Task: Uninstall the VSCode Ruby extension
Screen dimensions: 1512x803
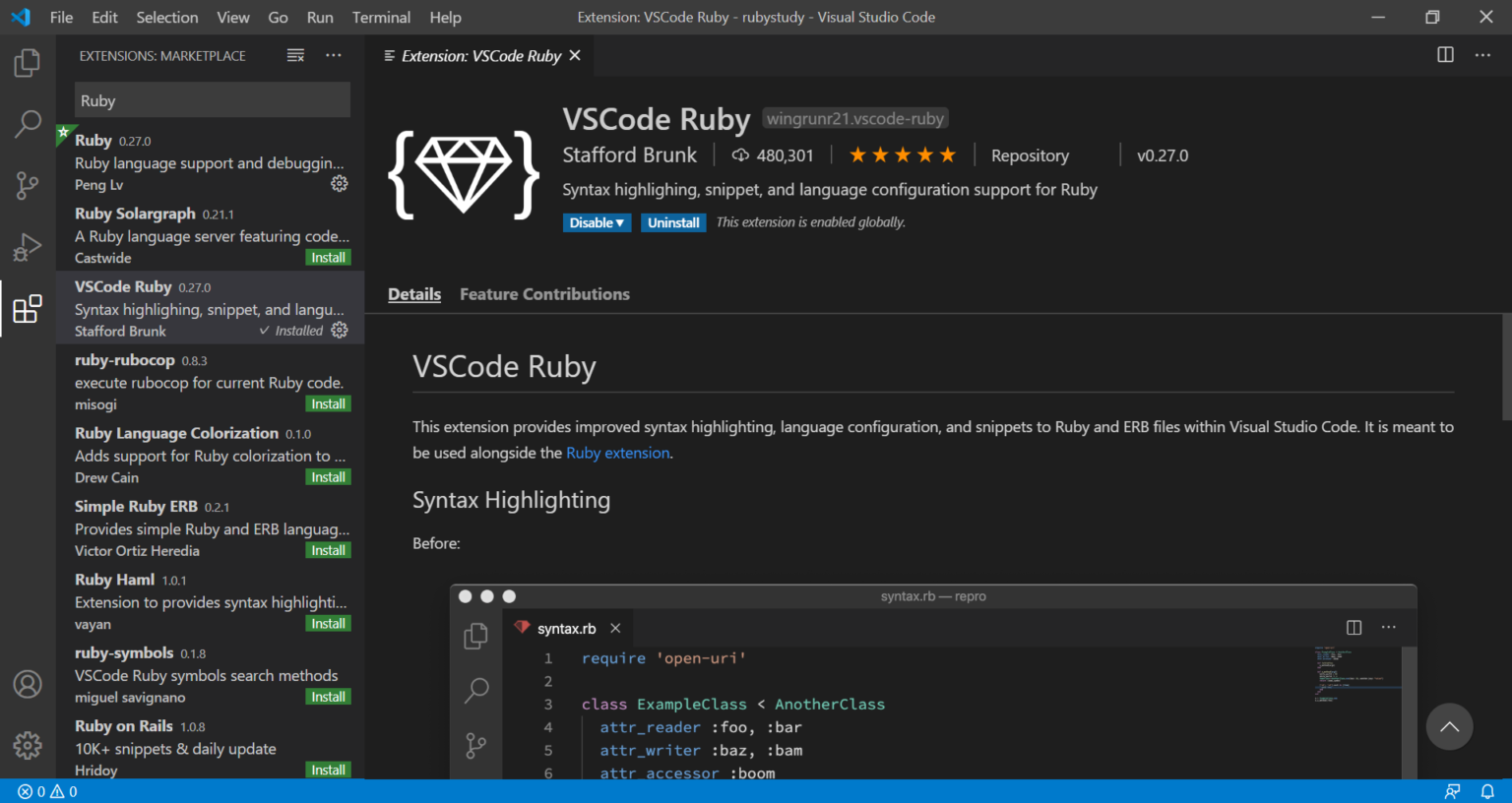Action: (673, 223)
